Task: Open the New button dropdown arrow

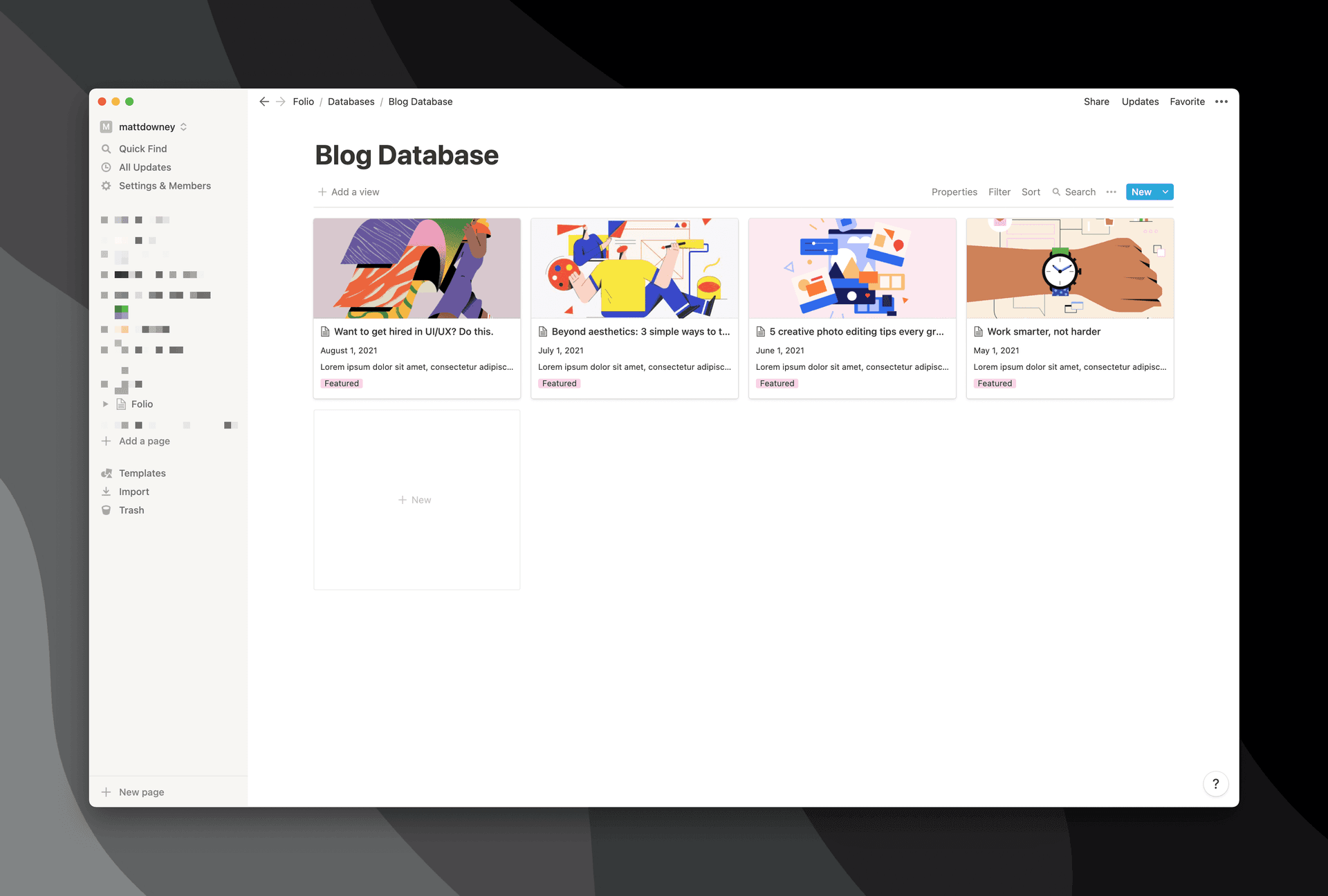Action: pyautogui.click(x=1165, y=192)
